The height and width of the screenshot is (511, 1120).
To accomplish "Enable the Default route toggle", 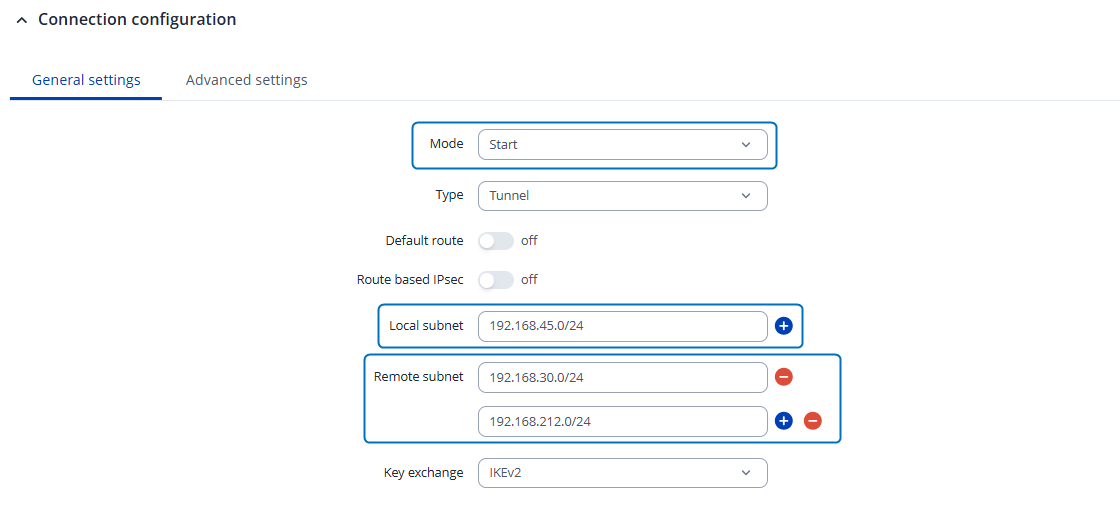I will (496, 241).
